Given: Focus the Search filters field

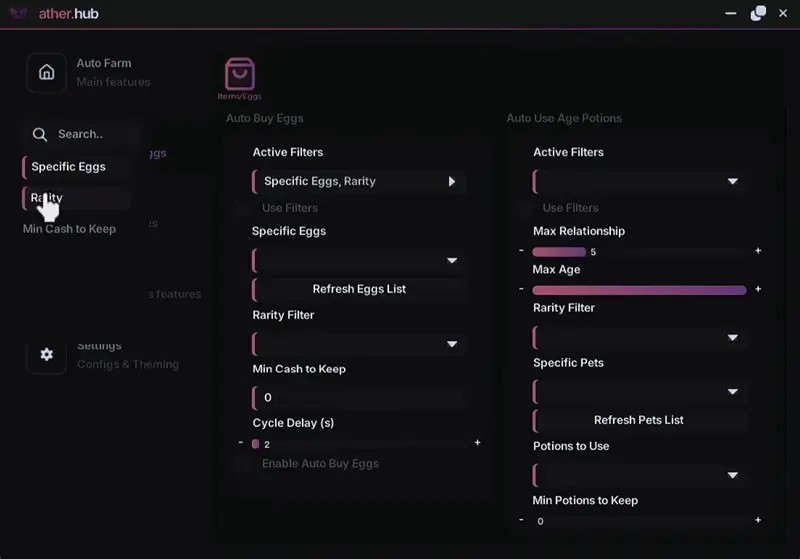Looking at the screenshot, I should point(82,135).
